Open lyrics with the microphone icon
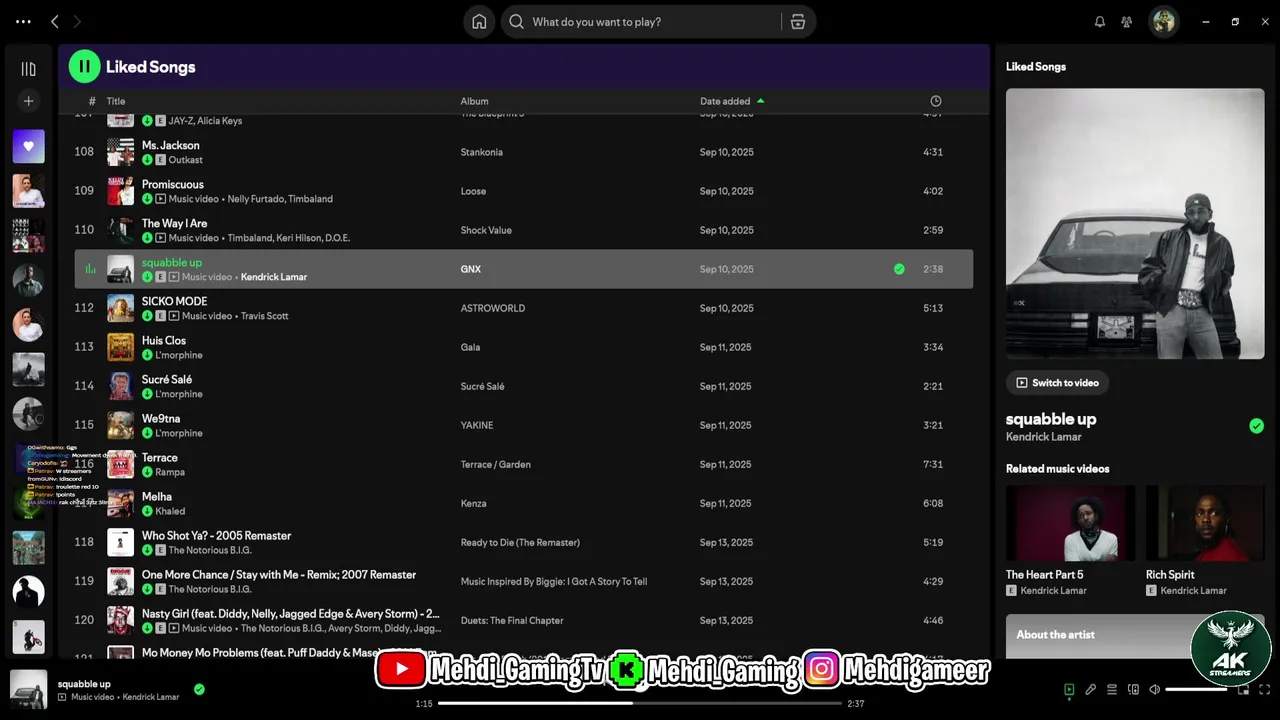Viewport: 1280px width, 720px height. (x=1090, y=689)
